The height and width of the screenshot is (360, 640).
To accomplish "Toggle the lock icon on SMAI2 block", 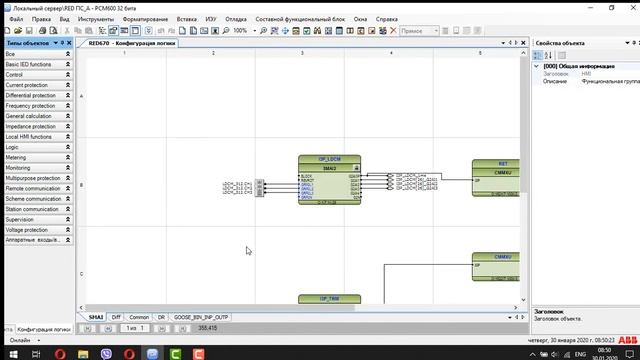I will tap(356, 168).
